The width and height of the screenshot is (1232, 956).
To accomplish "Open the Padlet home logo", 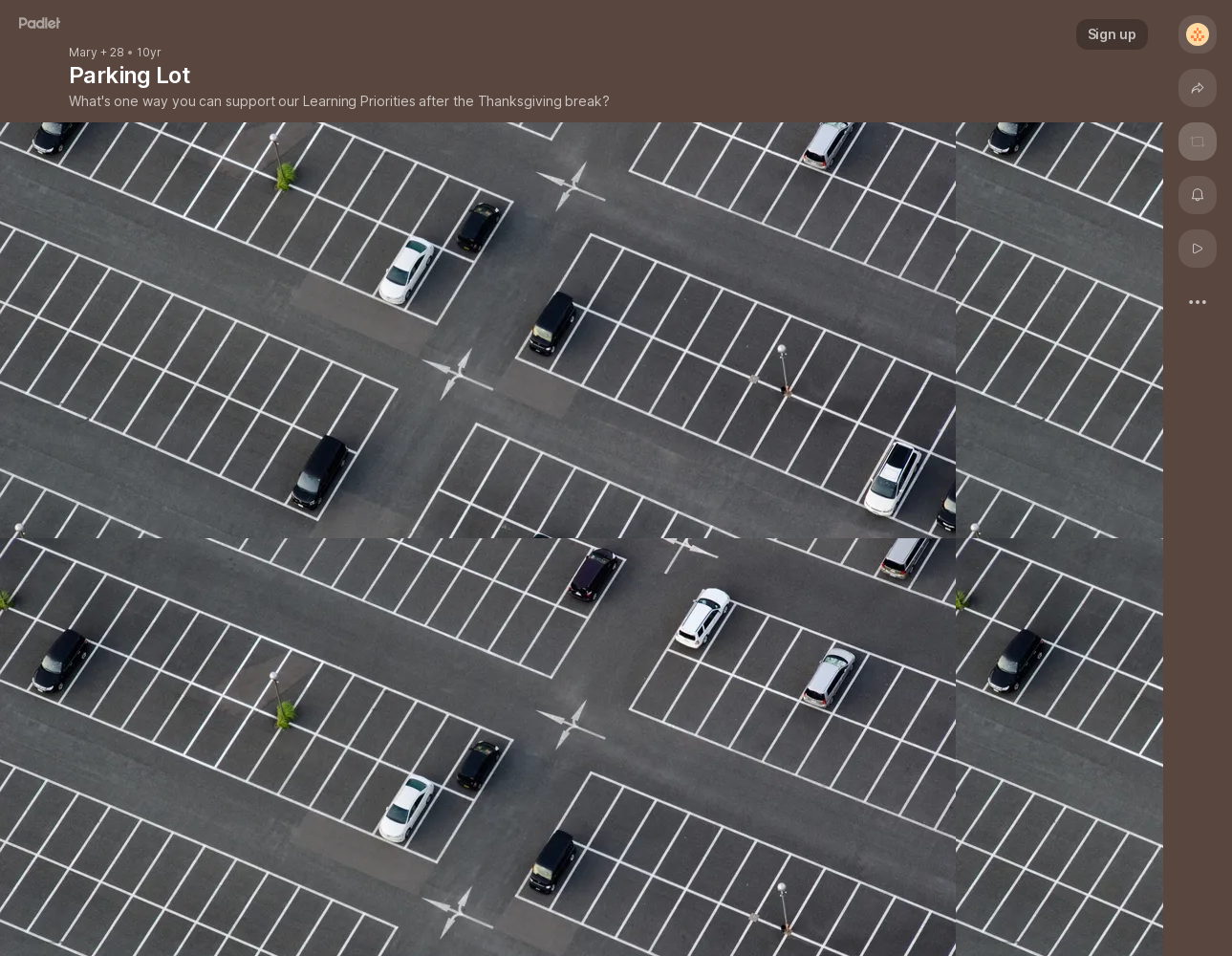I will tap(39, 23).
